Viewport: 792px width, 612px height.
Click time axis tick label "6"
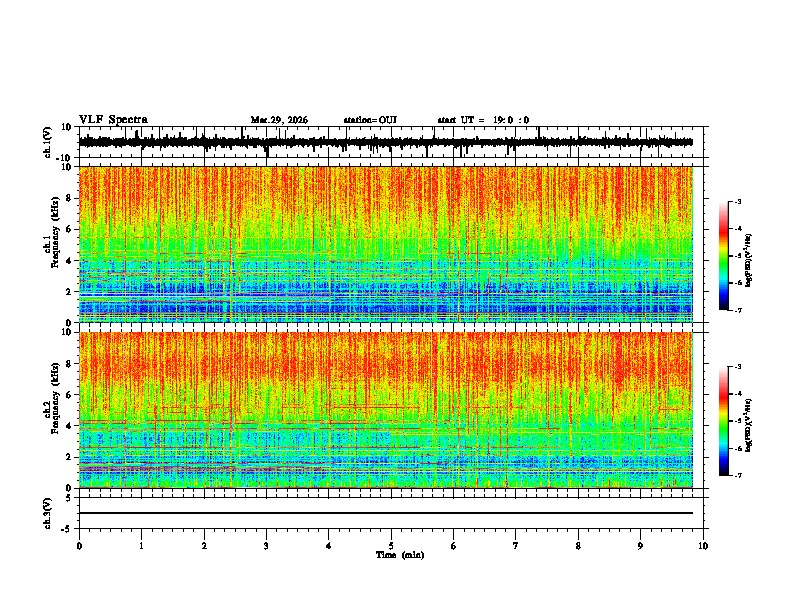[x=454, y=546]
